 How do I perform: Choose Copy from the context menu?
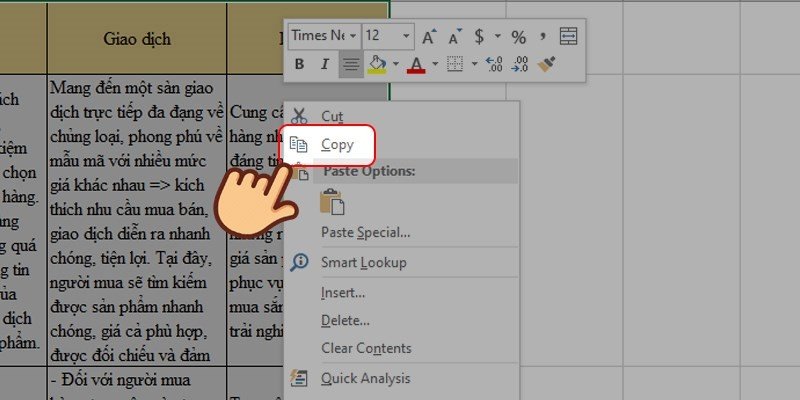(x=337, y=145)
